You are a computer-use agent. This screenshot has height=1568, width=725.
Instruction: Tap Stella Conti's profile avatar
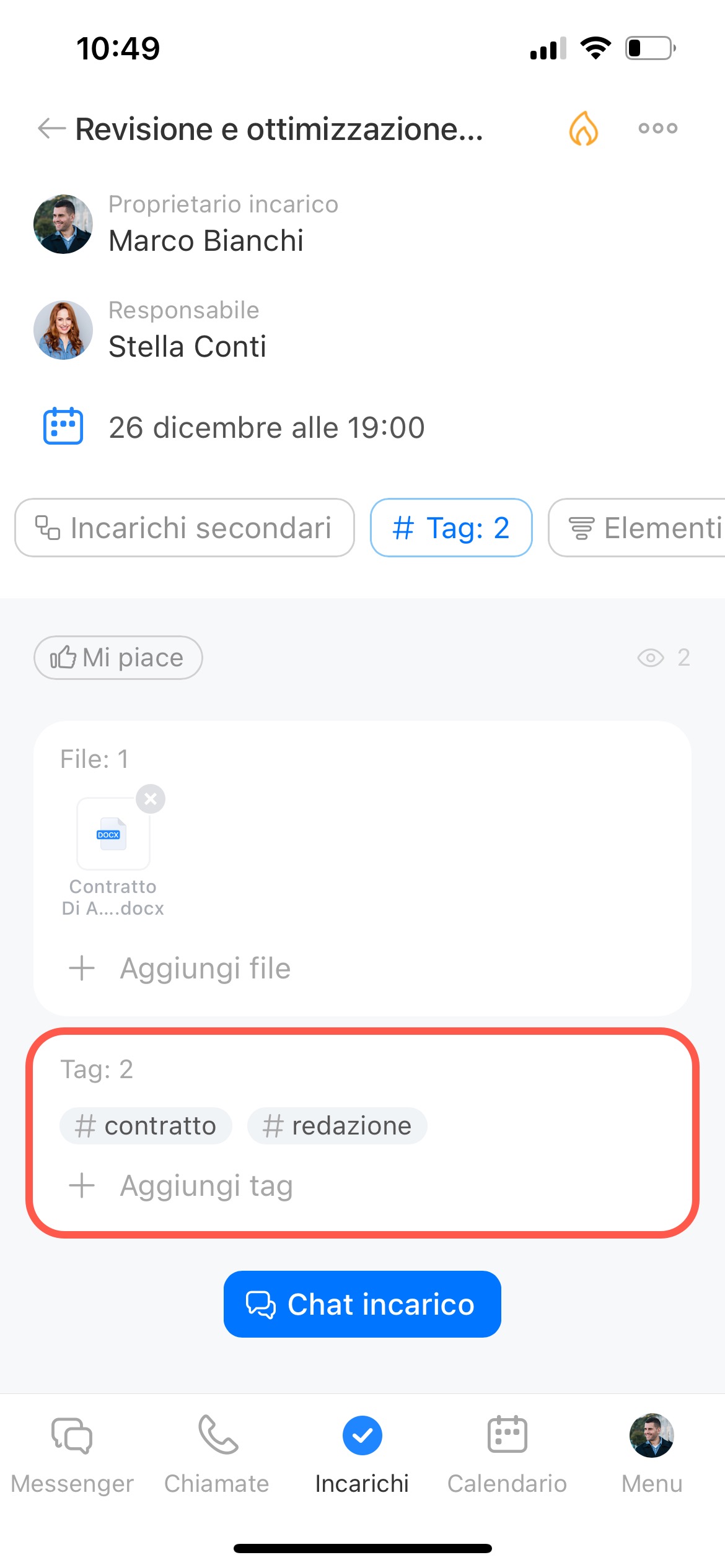(63, 330)
